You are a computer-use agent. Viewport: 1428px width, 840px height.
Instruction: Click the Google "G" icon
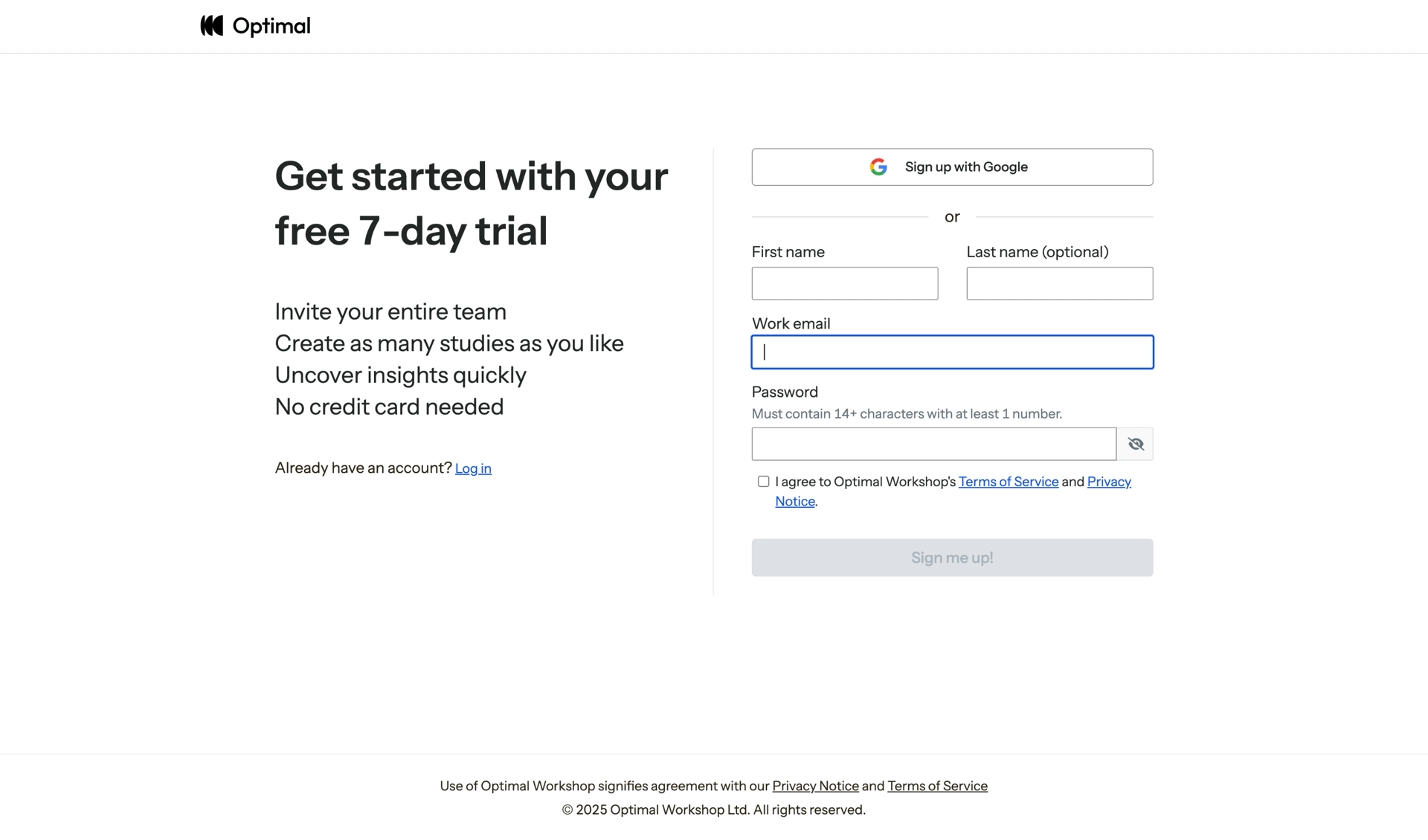click(878, 167)
